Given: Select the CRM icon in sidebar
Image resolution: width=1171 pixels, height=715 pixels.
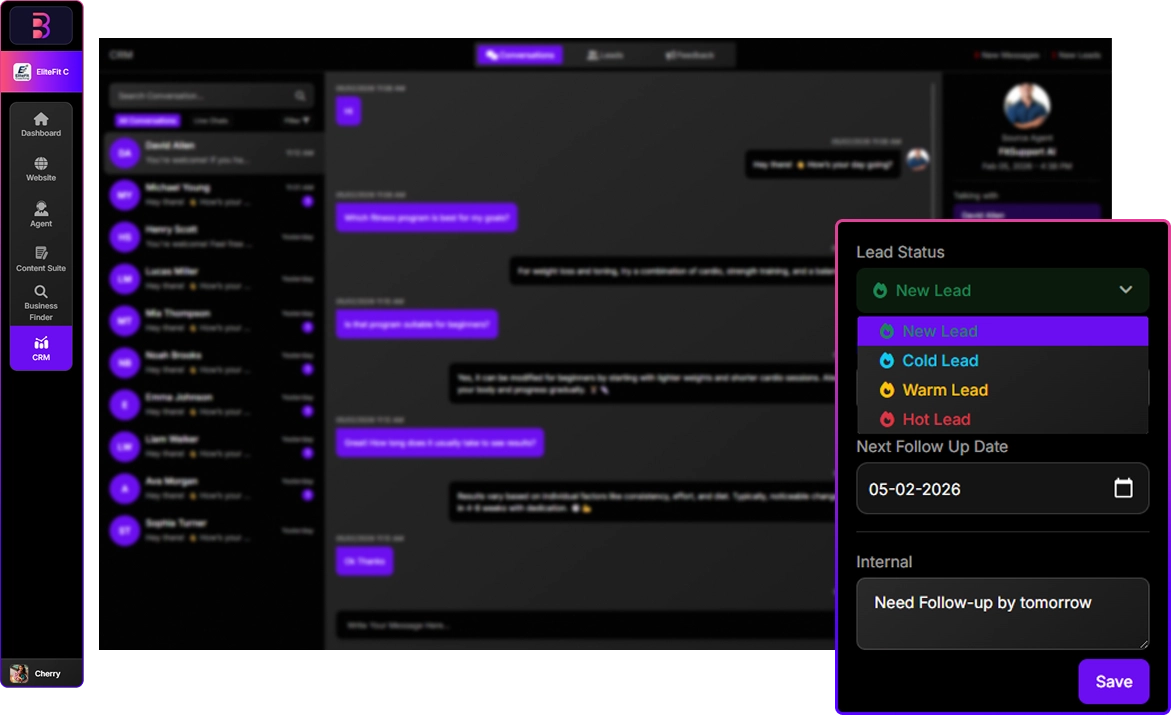Looking at the screenshot, I should pos(41,348).
